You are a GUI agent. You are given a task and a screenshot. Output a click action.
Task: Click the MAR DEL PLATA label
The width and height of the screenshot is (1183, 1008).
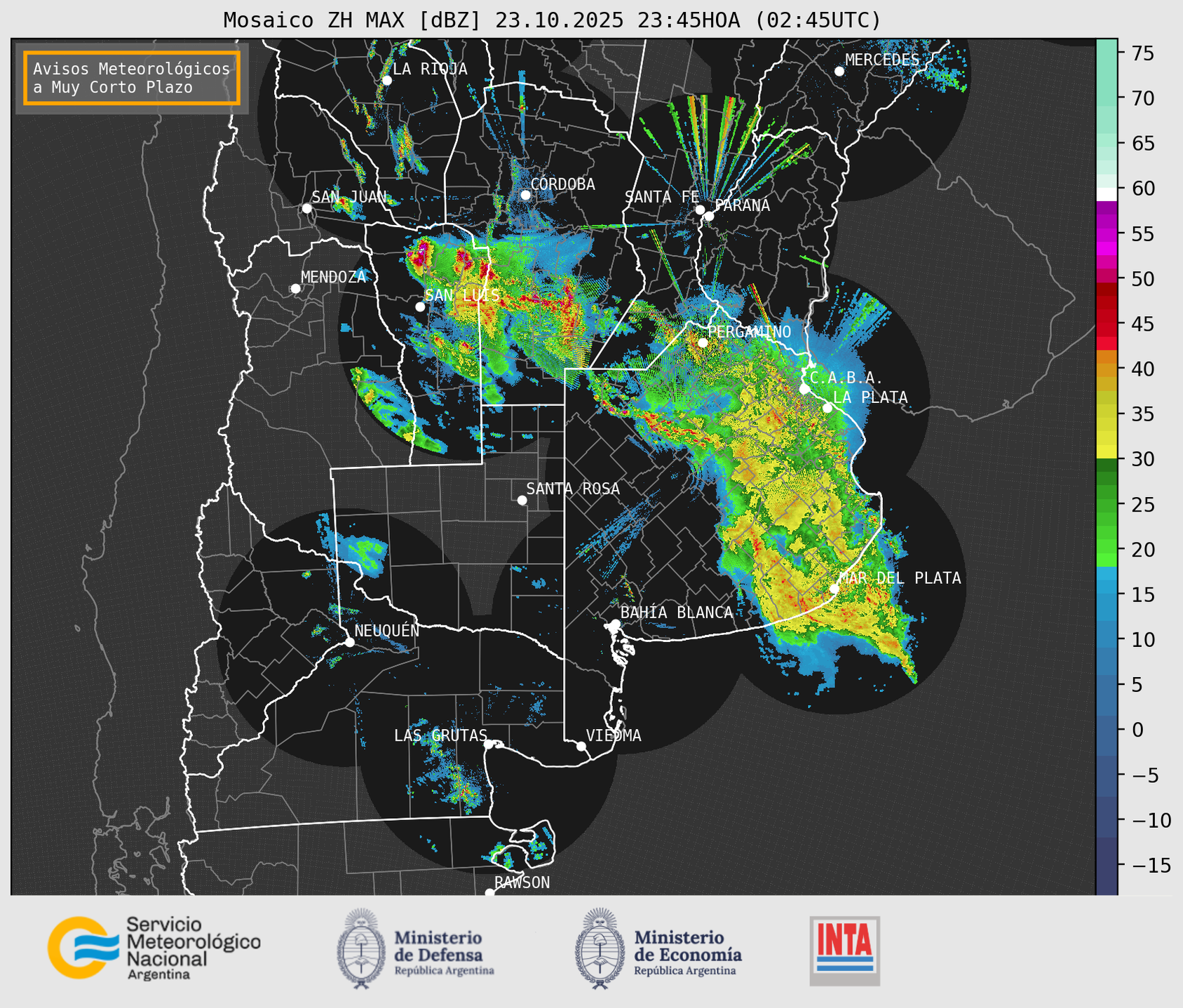pyautogui.click(x=900, y=578)
